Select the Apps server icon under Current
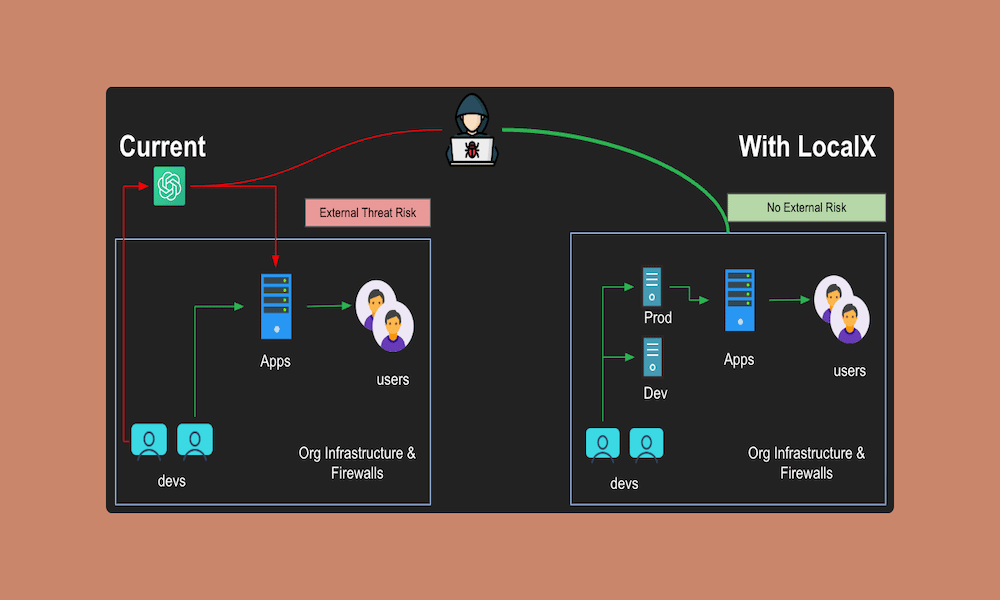 (x=275, y=308)
